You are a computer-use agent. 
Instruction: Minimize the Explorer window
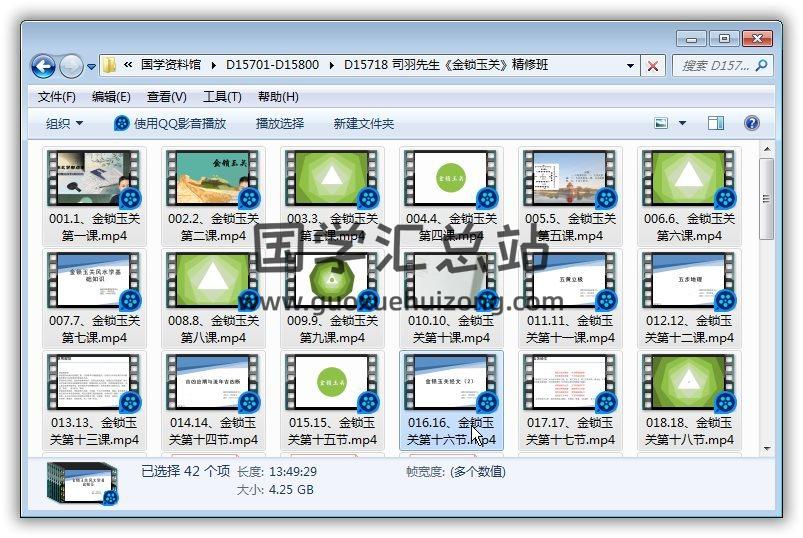point(691,39)
